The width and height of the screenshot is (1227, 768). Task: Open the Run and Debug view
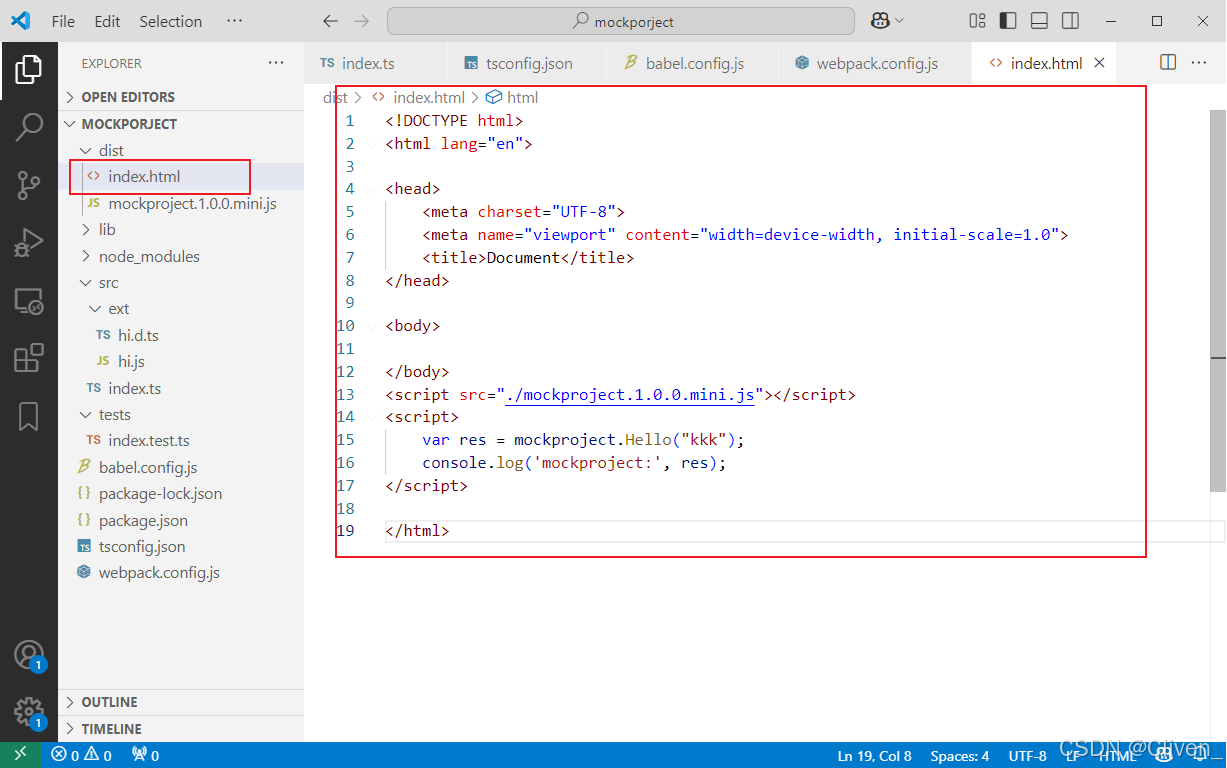pos(29,243)
